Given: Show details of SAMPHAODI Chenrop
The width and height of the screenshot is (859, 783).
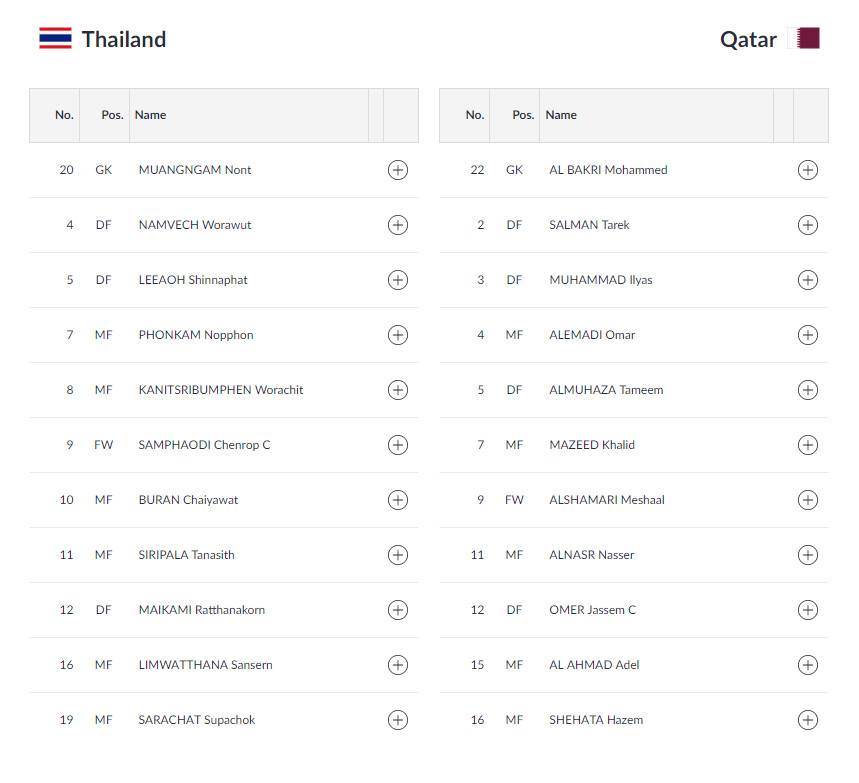Looking at the screenshot, I should click(398, 445).
